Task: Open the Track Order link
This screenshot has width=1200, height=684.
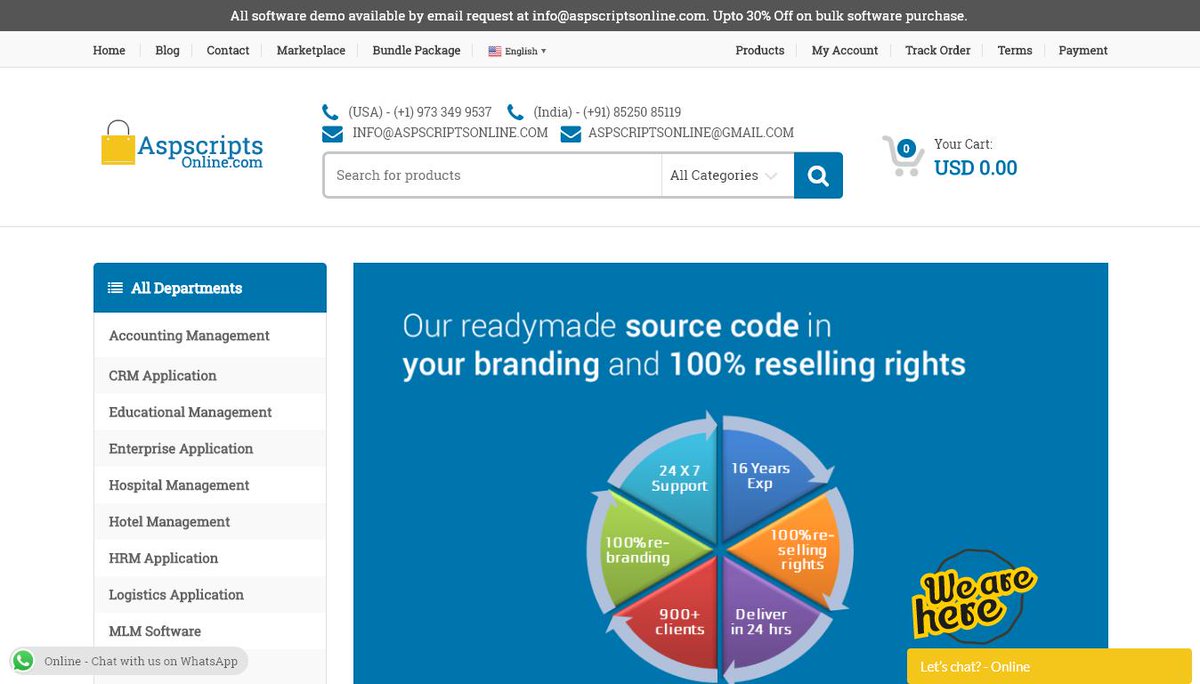Action: click(938, 50)
